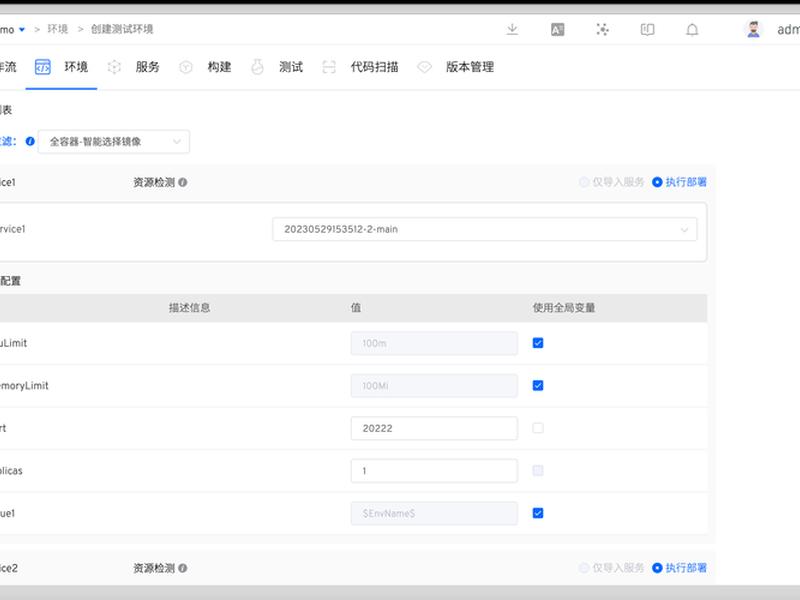The height and width of the screenshot is (600, 800).
Task: Click the user avatar icon
Action: [x=754, y=29]
